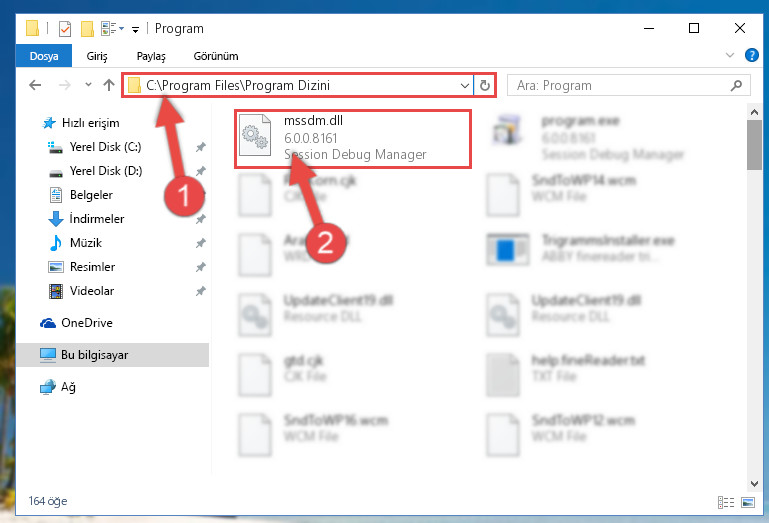Open recent locations dropdown arrow

point(88,85)
